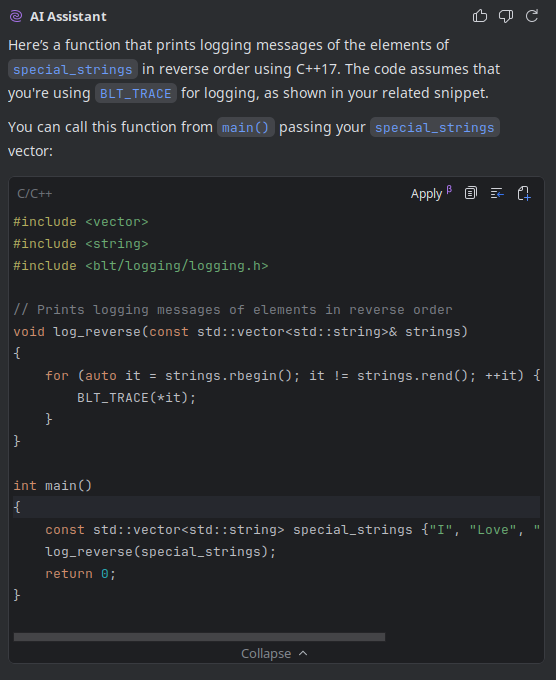Click the thumbs up like icon

tap(480, 16)
